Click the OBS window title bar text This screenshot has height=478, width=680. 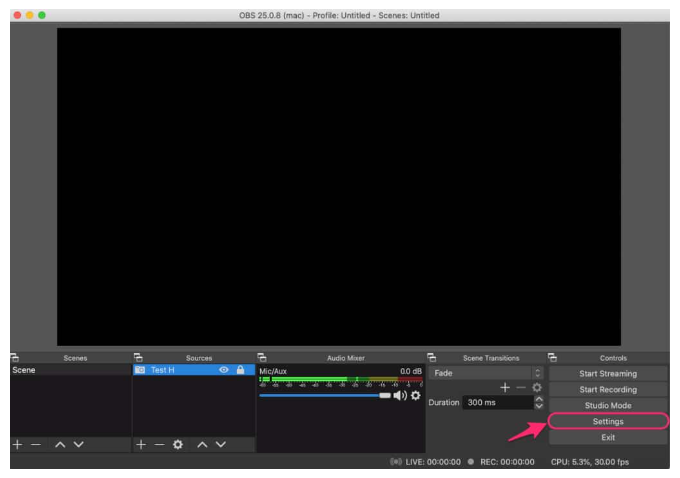pos(339,15)
